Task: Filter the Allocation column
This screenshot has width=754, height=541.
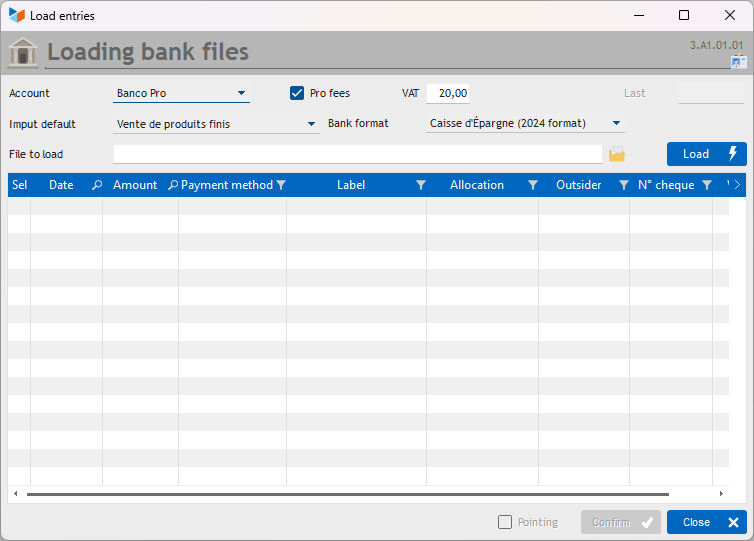Action: 533,185
